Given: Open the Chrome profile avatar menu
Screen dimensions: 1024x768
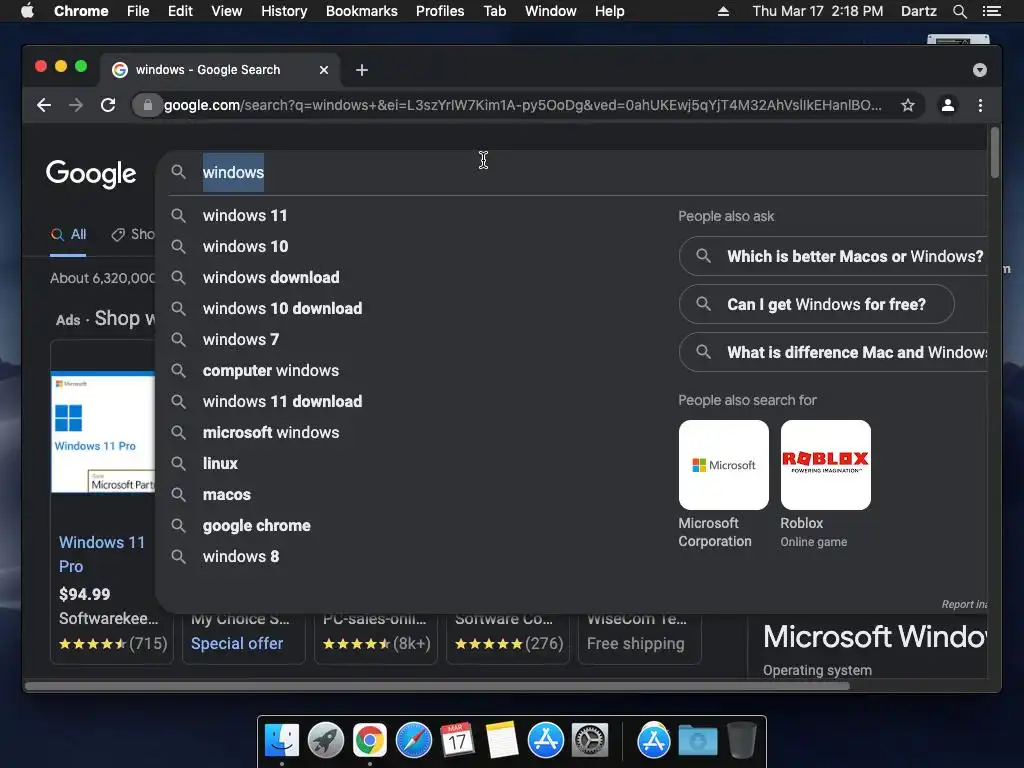Looking at the screenshot, I should (948, 105).
